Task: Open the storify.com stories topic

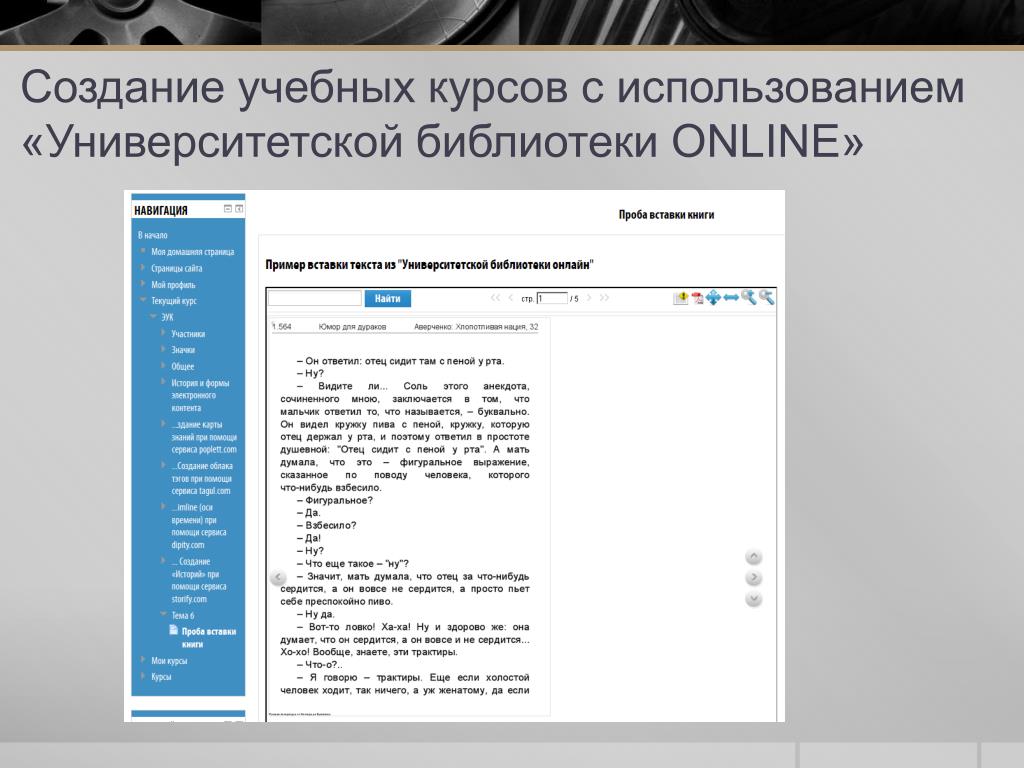Action: pyautogui.click(x=199, y=580)
